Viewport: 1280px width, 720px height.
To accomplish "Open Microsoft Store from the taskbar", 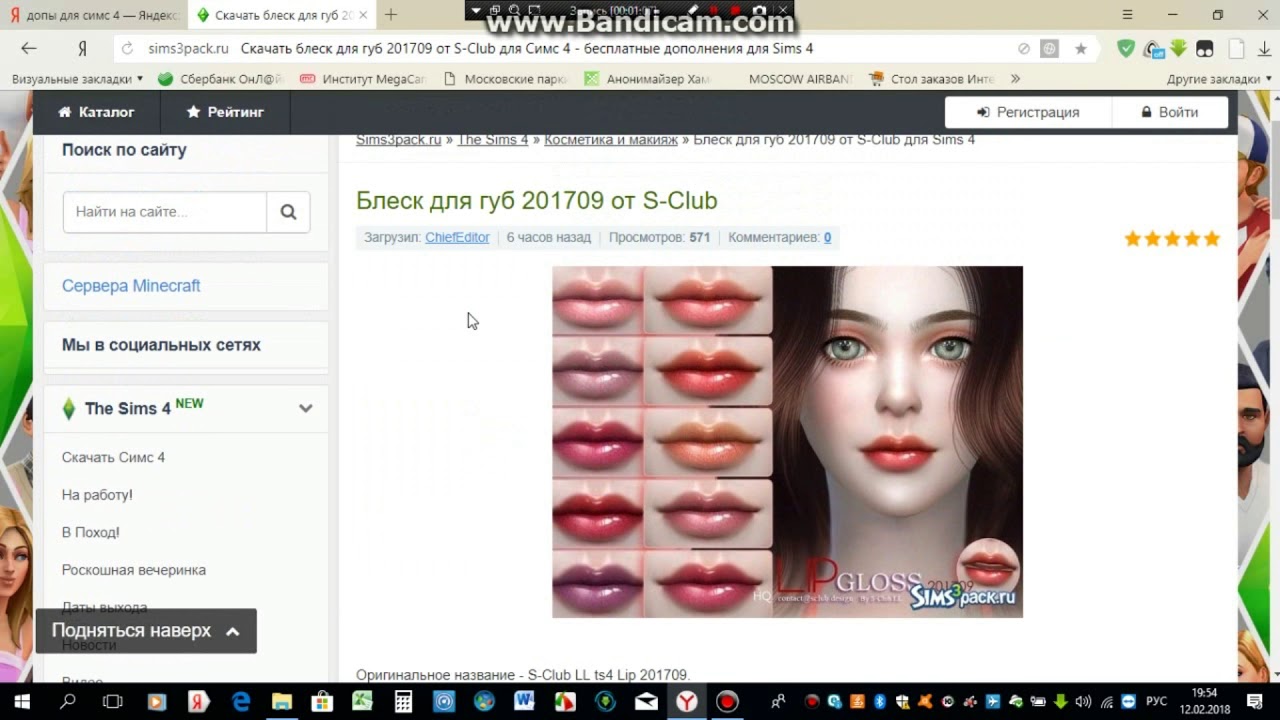I will [322, 702].
